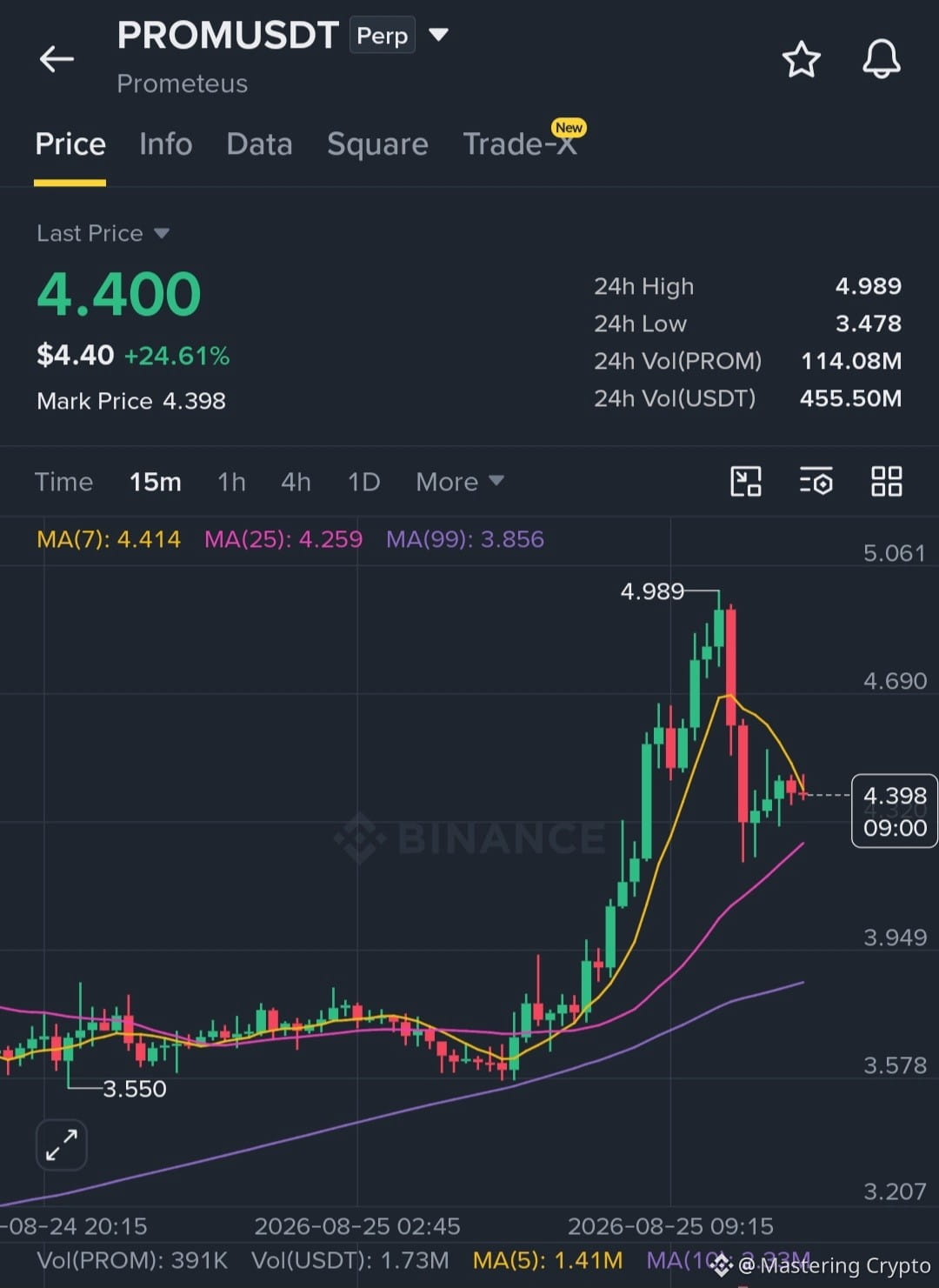Tap the Vol(USDT): 1.73M volume label
Screen dimensions: 939x1288
(350, 1260)
